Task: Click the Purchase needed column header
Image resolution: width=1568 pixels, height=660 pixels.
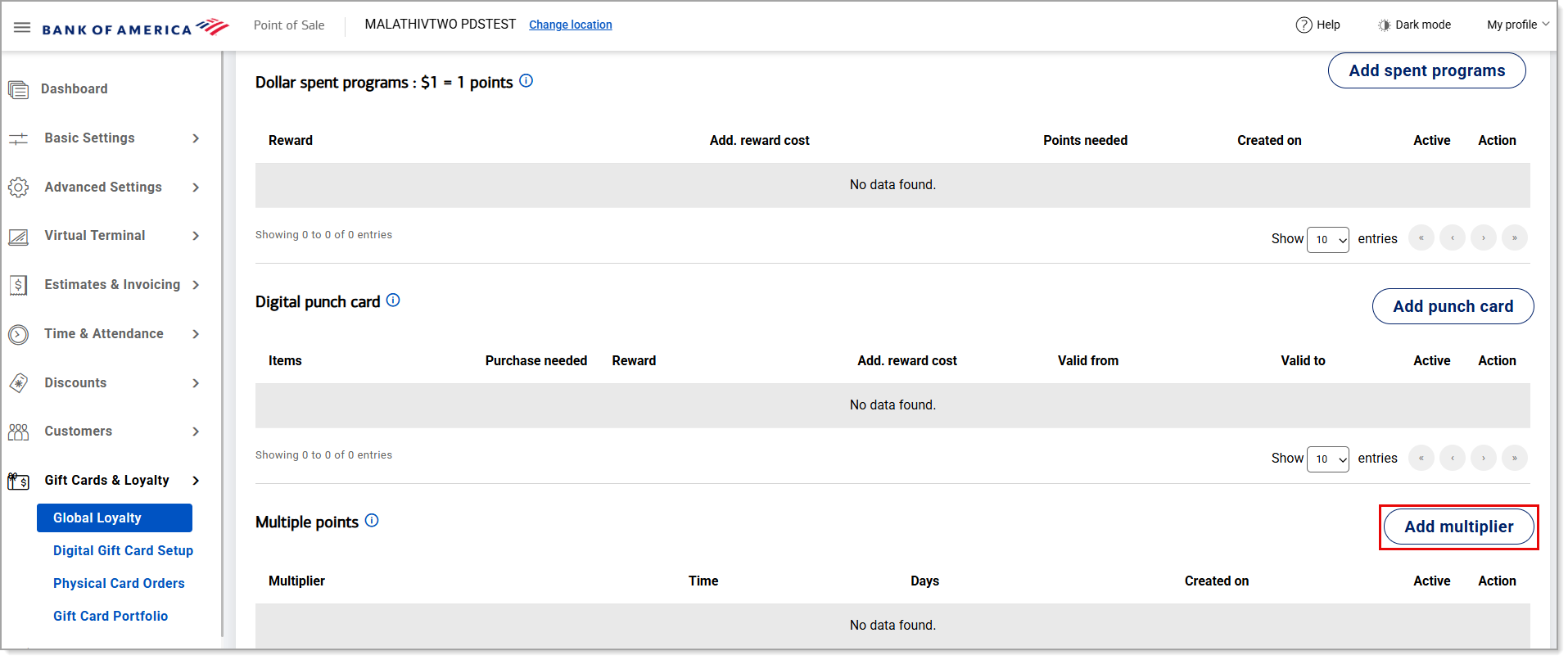Action: coord(536,360)
